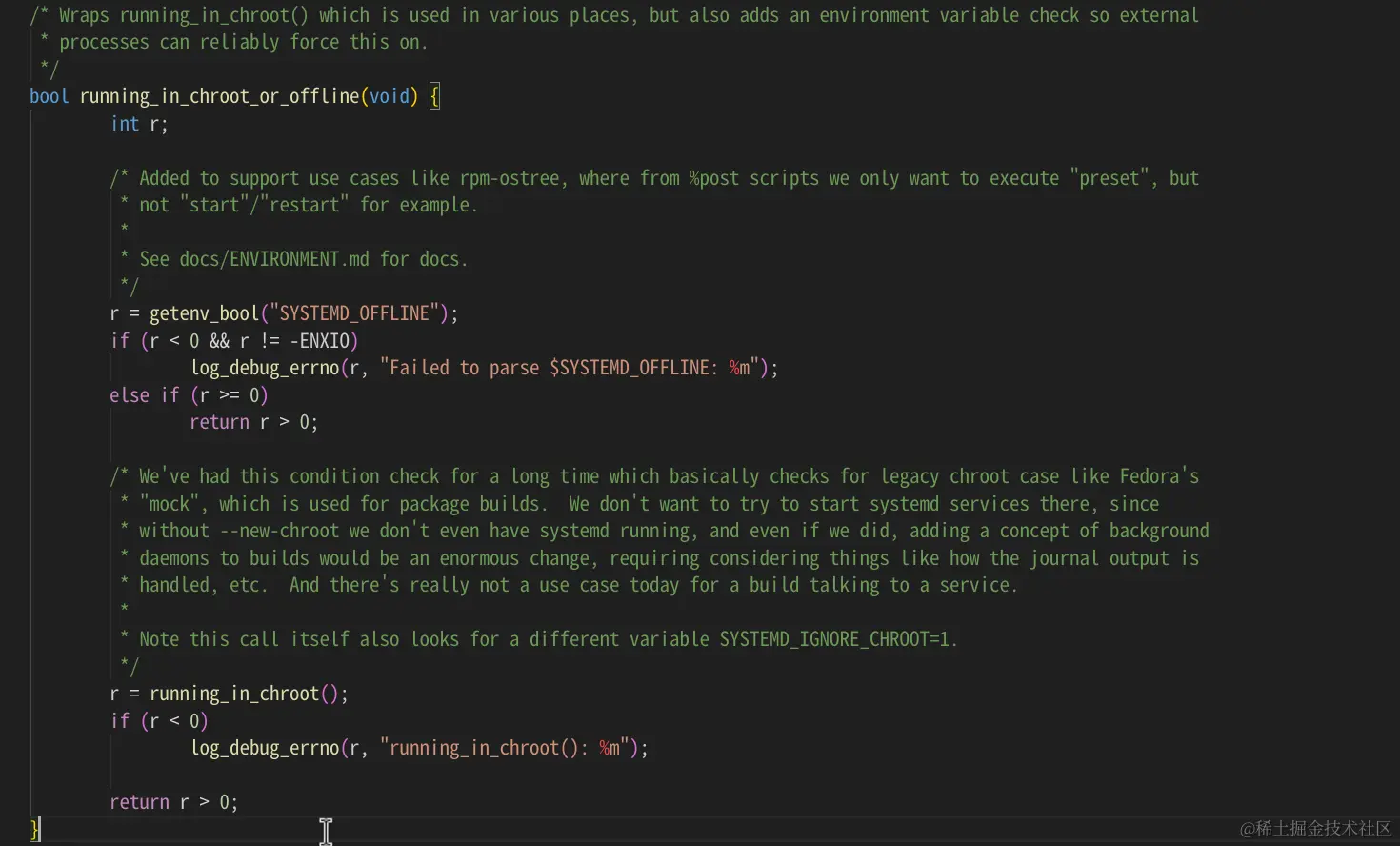Click the return statement under else if
Viewport: 1400px width, 846px height.
253,422
